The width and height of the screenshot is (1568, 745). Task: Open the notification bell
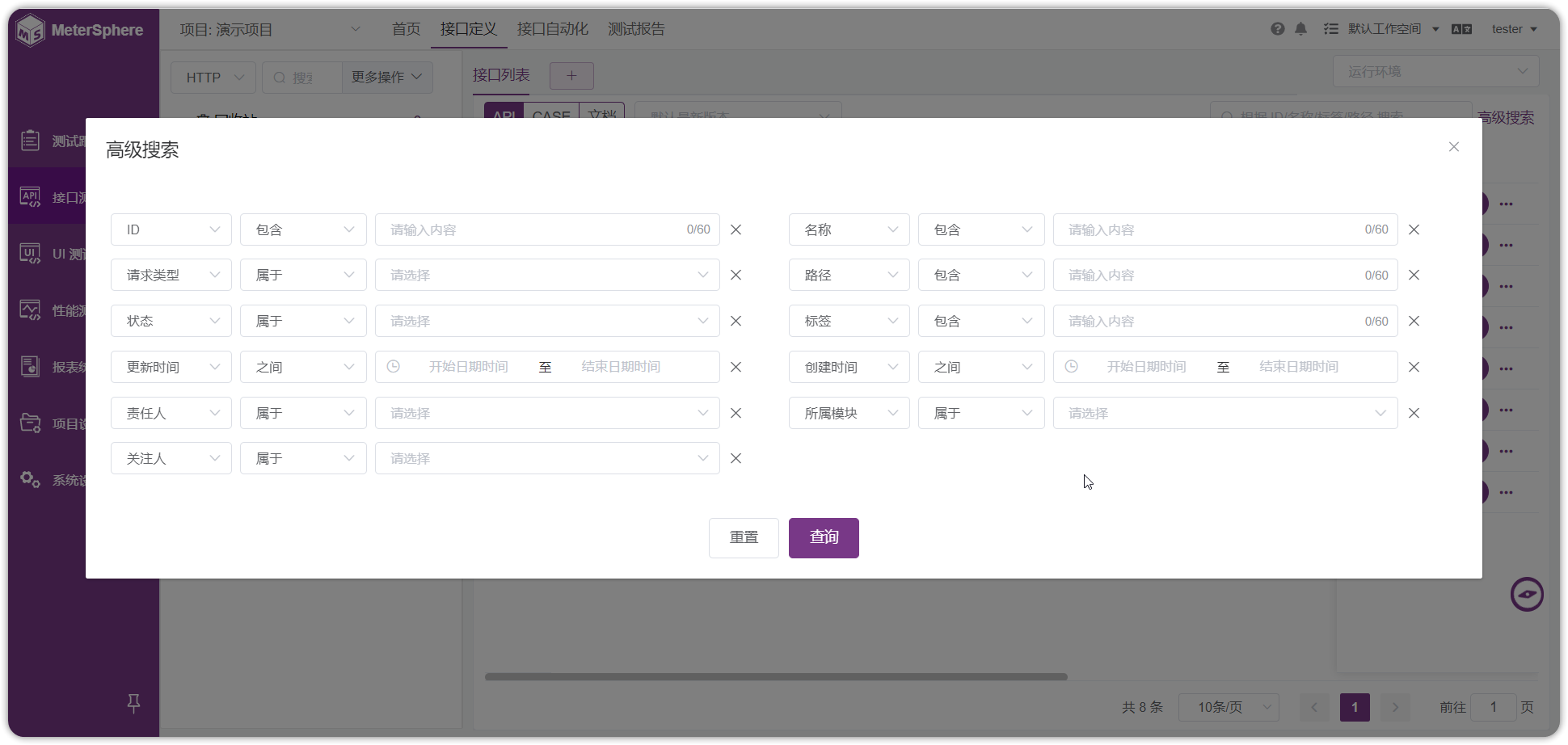click(1300, 29)
